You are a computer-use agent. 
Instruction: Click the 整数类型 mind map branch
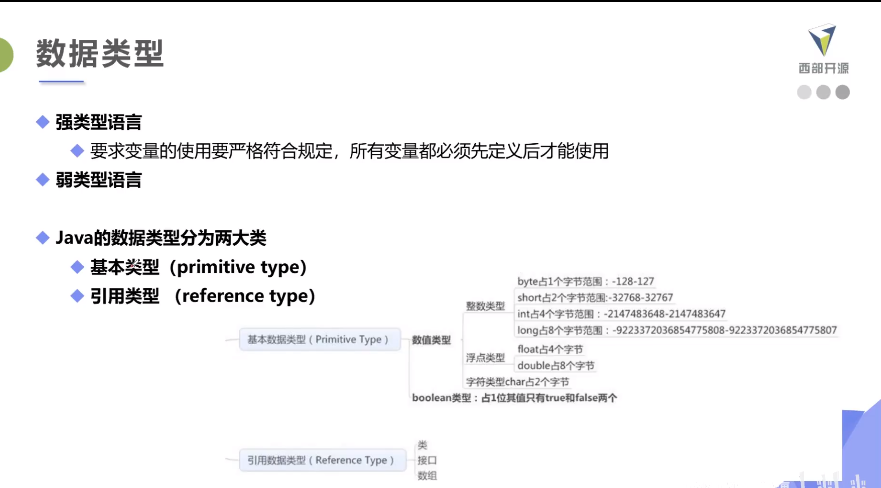click(x=485, y=306)
